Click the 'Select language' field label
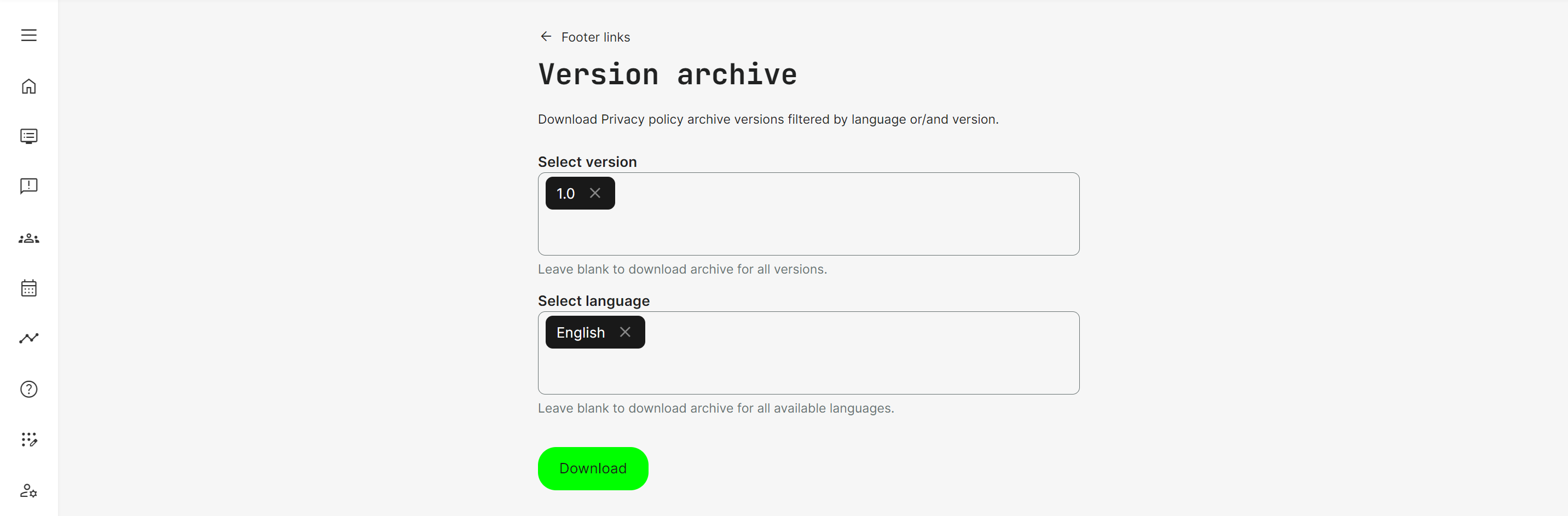Image resolution: width=1568 pixels, height=516 pixels. coord(593,300)
